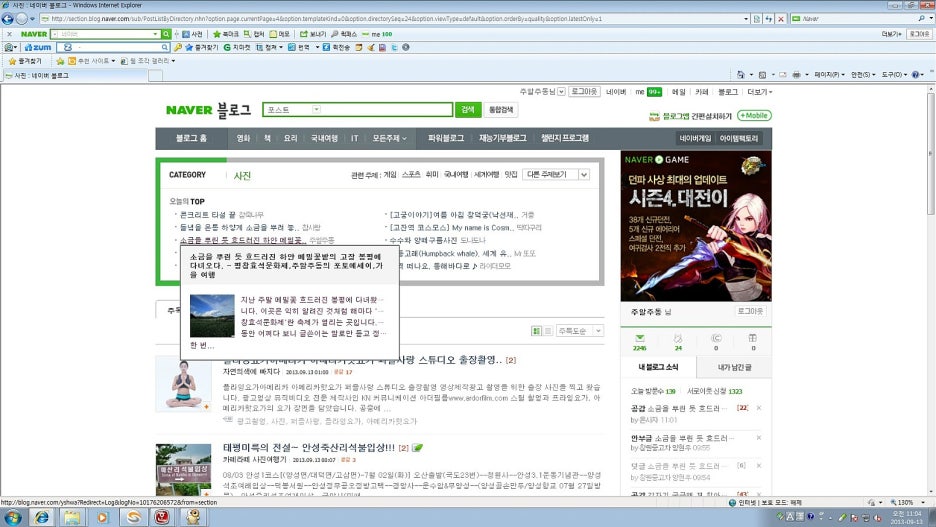Image resolution: width=936 pixels, height=527 pixels.
Task: Click the printer icon in command bar
Action: point(796,75)
